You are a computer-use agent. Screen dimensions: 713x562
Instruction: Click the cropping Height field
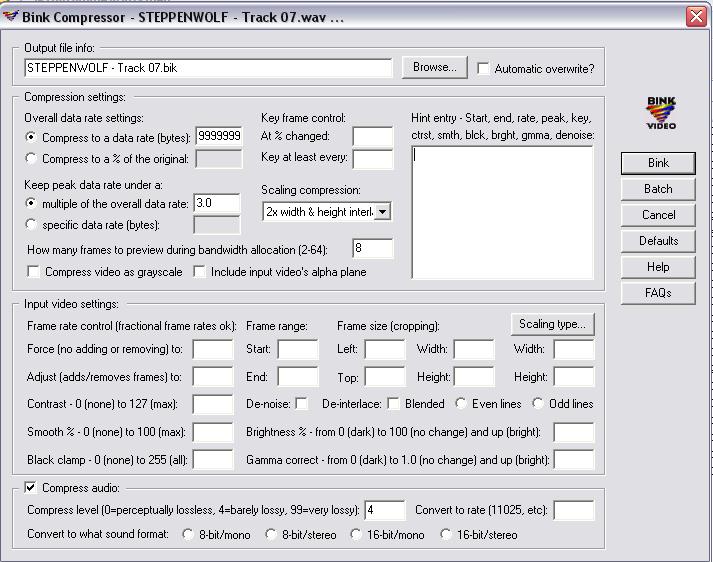[x=474, y=377]
